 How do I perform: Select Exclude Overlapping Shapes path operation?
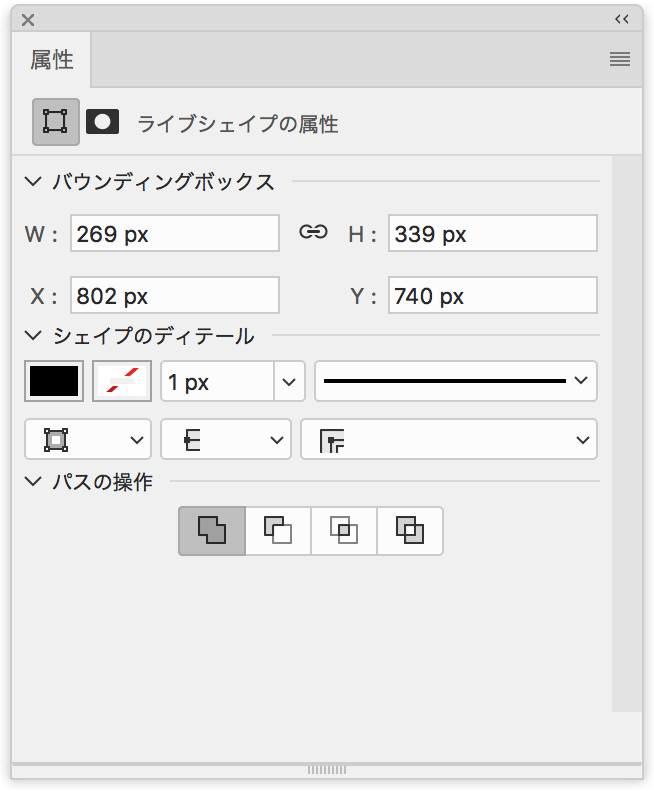click(410, 531)
